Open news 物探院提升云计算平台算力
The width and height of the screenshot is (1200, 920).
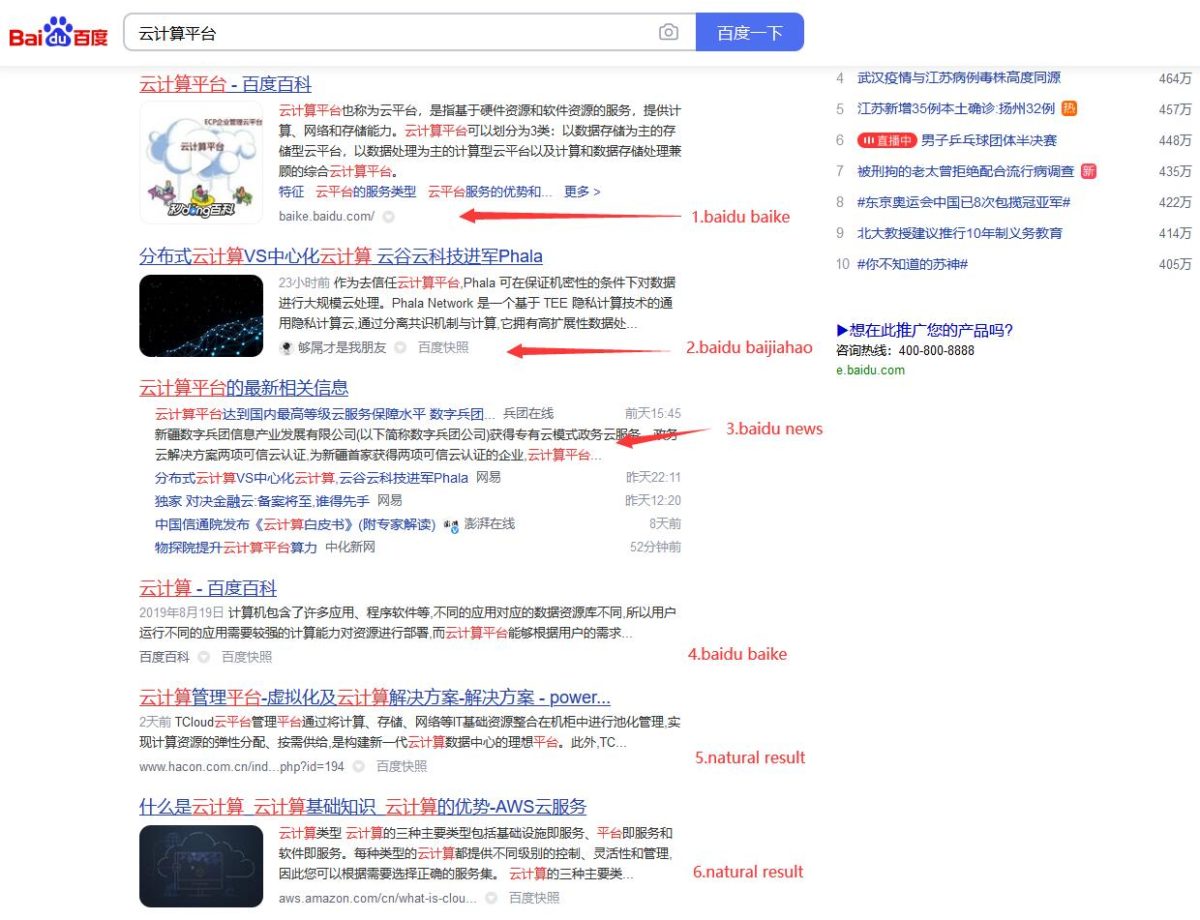click(x=236, y=547)
